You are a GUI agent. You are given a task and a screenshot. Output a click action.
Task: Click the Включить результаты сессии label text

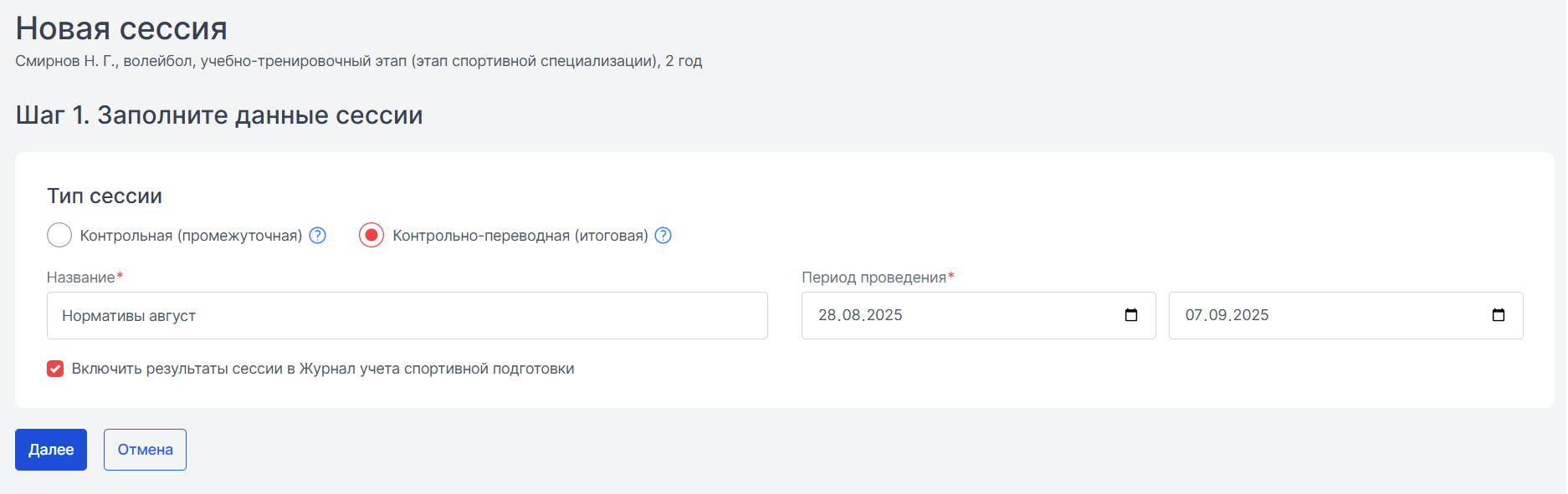click(x=323, y=369)
